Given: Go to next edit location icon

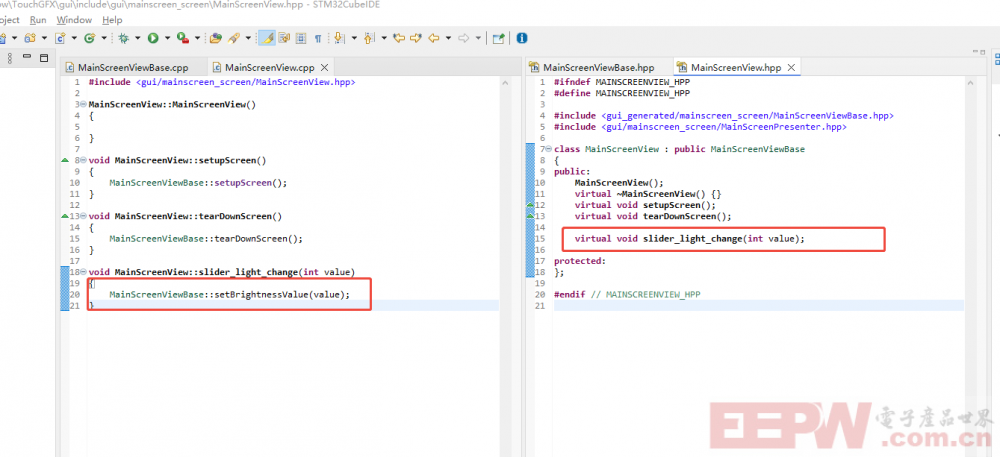Looking at the screenshot, I should pos(416,38).
